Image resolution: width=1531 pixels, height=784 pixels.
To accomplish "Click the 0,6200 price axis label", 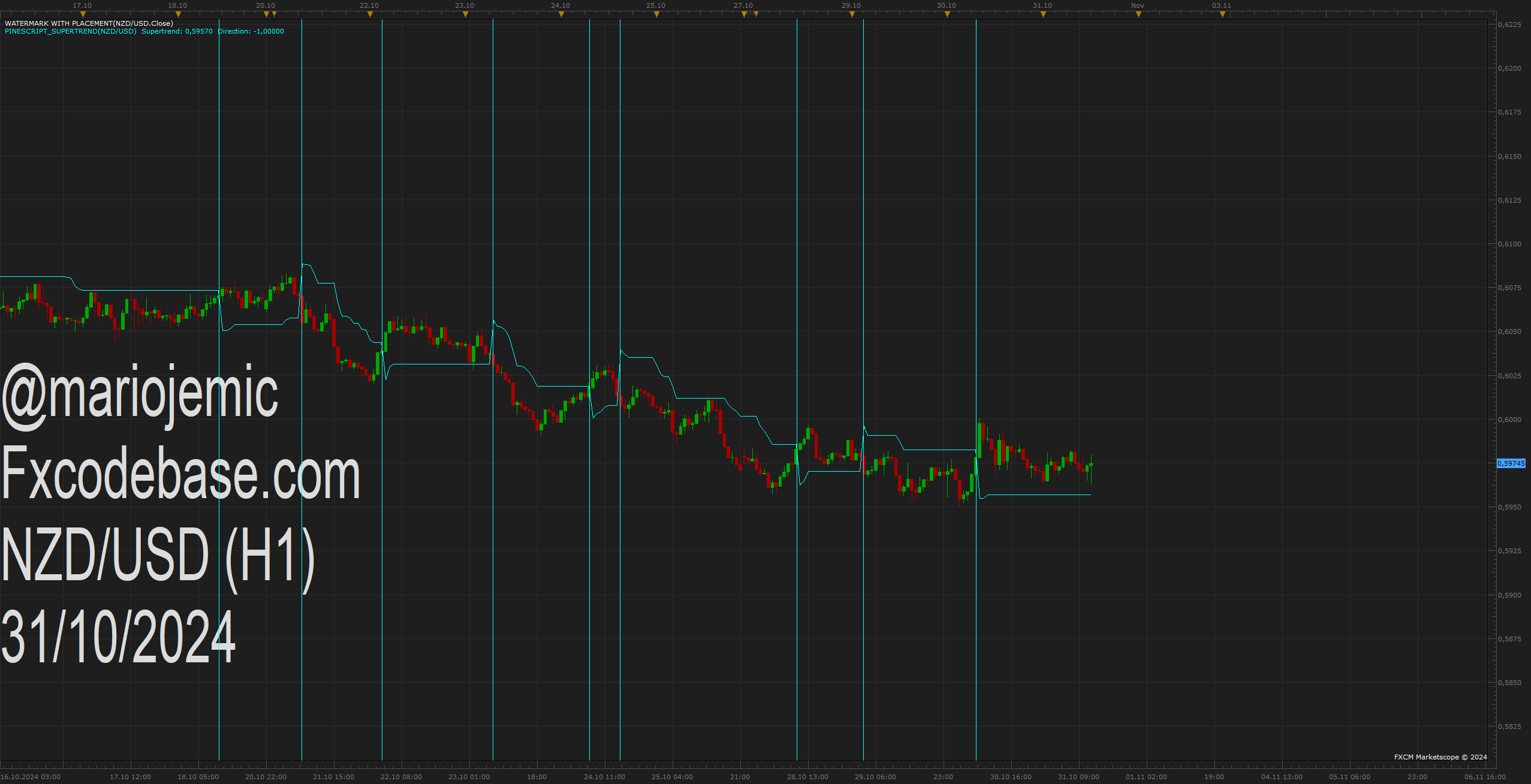I will [1509, 68].
